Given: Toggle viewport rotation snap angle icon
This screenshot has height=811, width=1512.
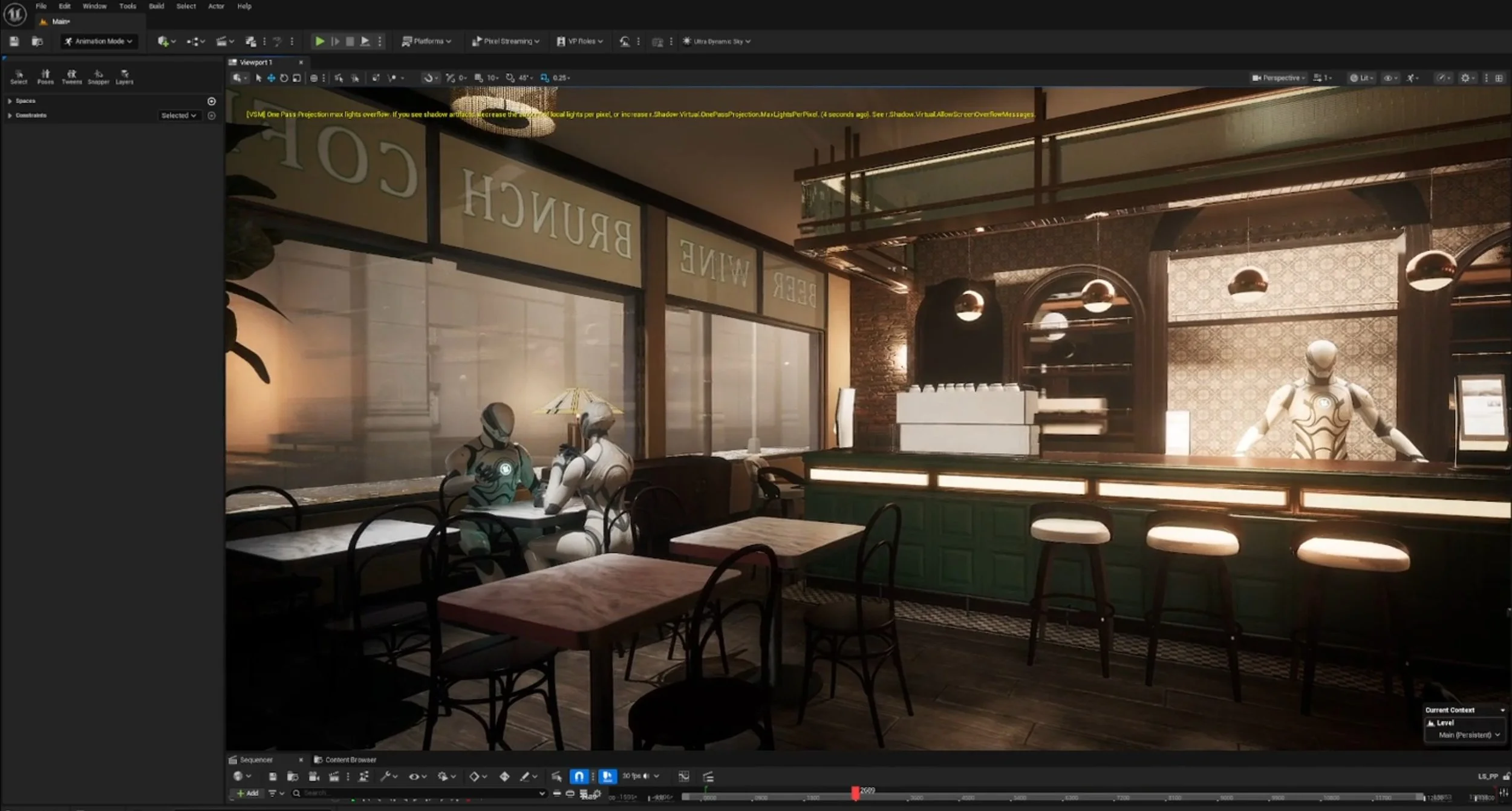Looking at the screenshot, I should click(x=510, y=78).
